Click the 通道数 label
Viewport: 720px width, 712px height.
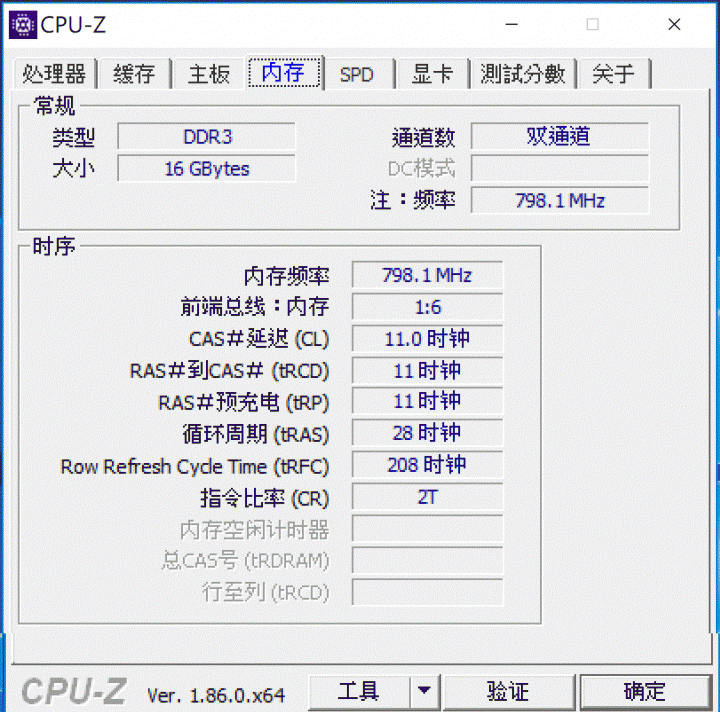coord(423,137)
